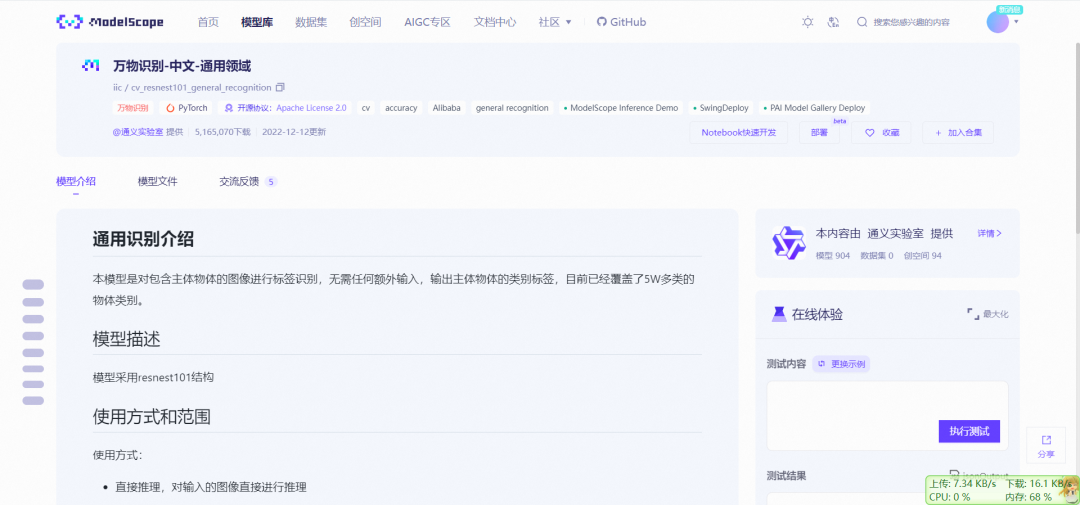Click 加入合集 button
1080x505 pixels.
pyautogui.click(x=957, y=132)
